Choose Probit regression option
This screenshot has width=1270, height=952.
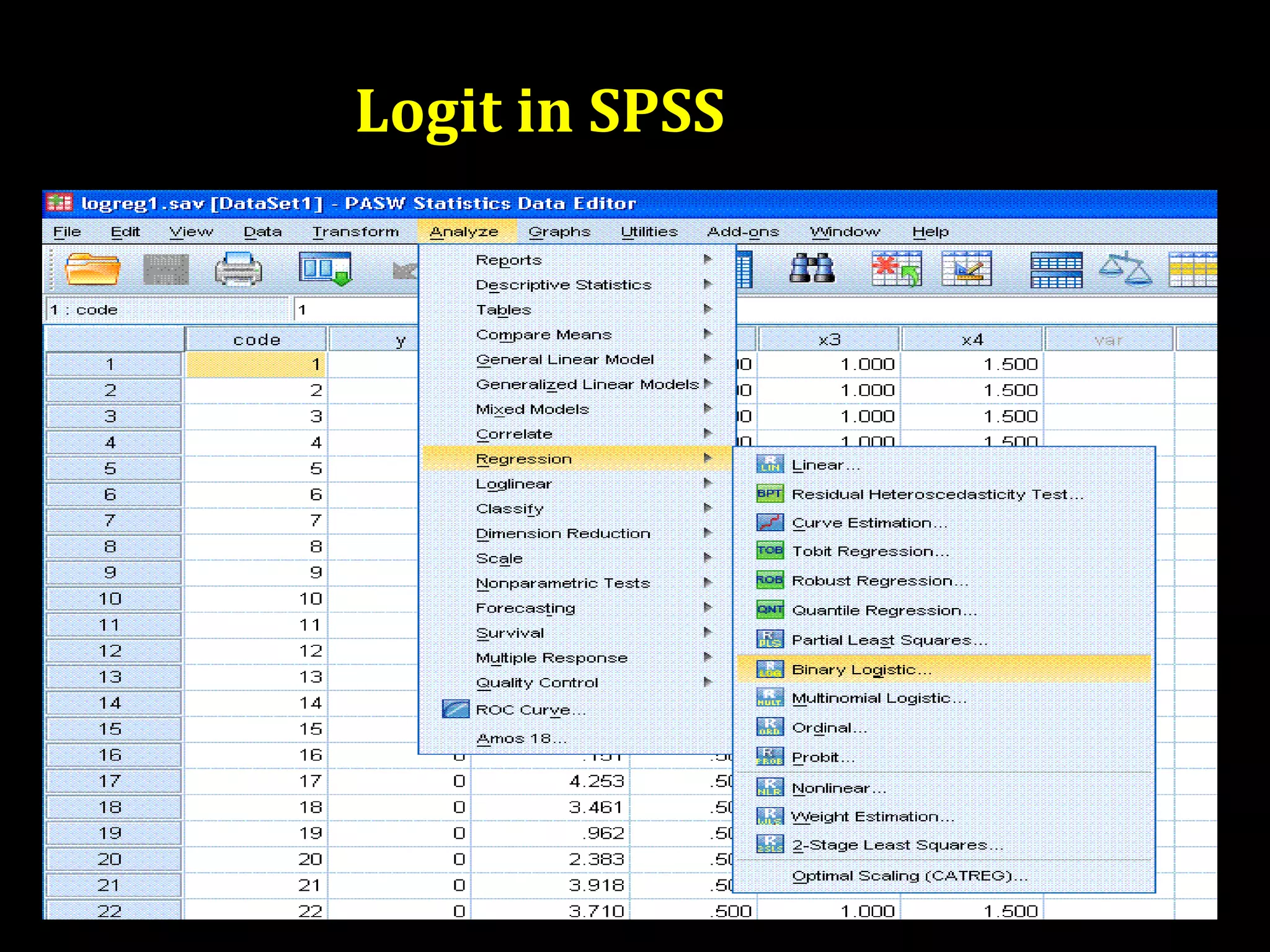[823, 757]
